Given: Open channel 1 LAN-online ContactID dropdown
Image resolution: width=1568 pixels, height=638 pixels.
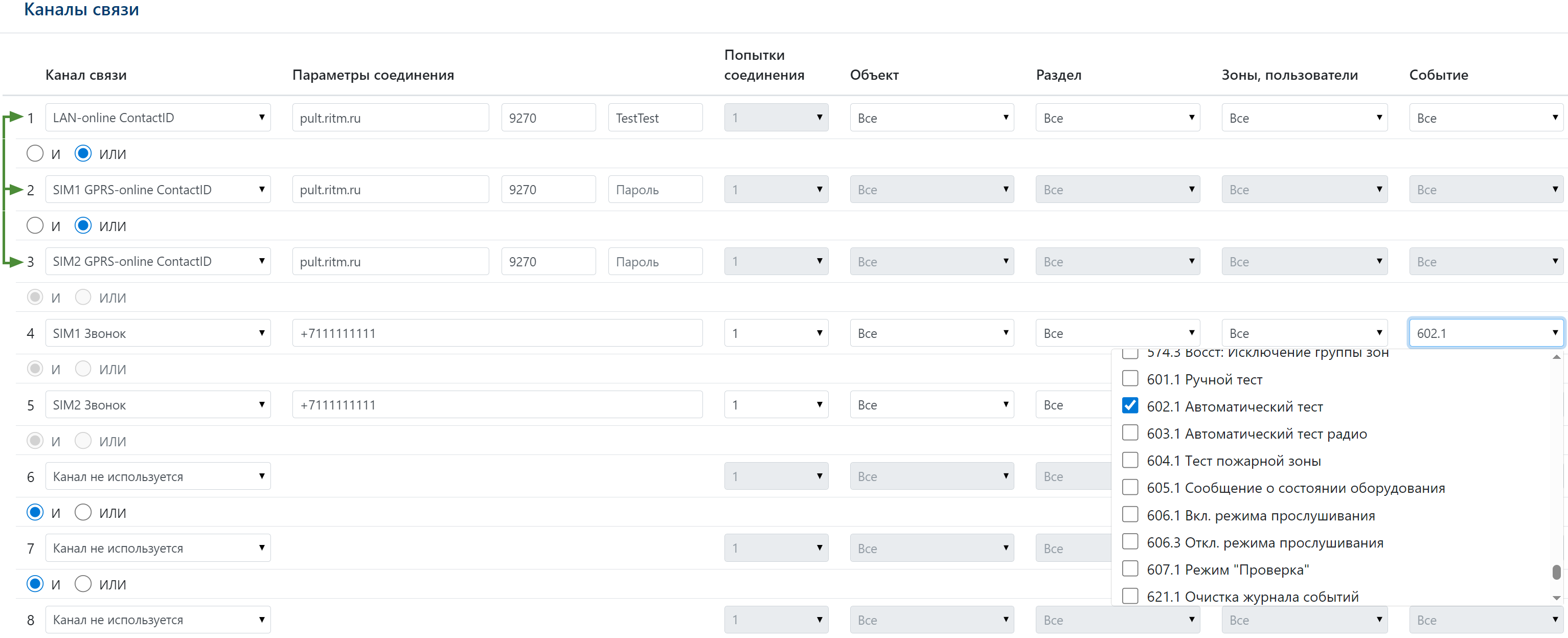Looking at the screenshot, I should (157, 118).
